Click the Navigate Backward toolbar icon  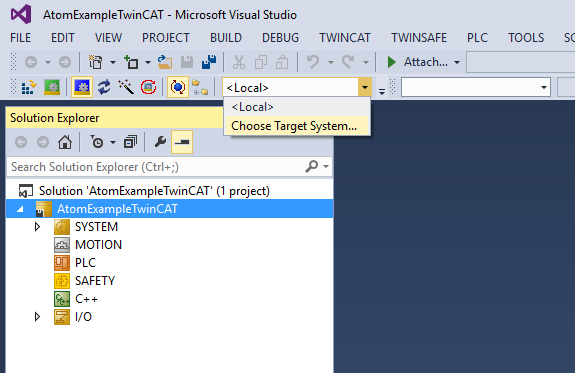[x=31, y=62]
